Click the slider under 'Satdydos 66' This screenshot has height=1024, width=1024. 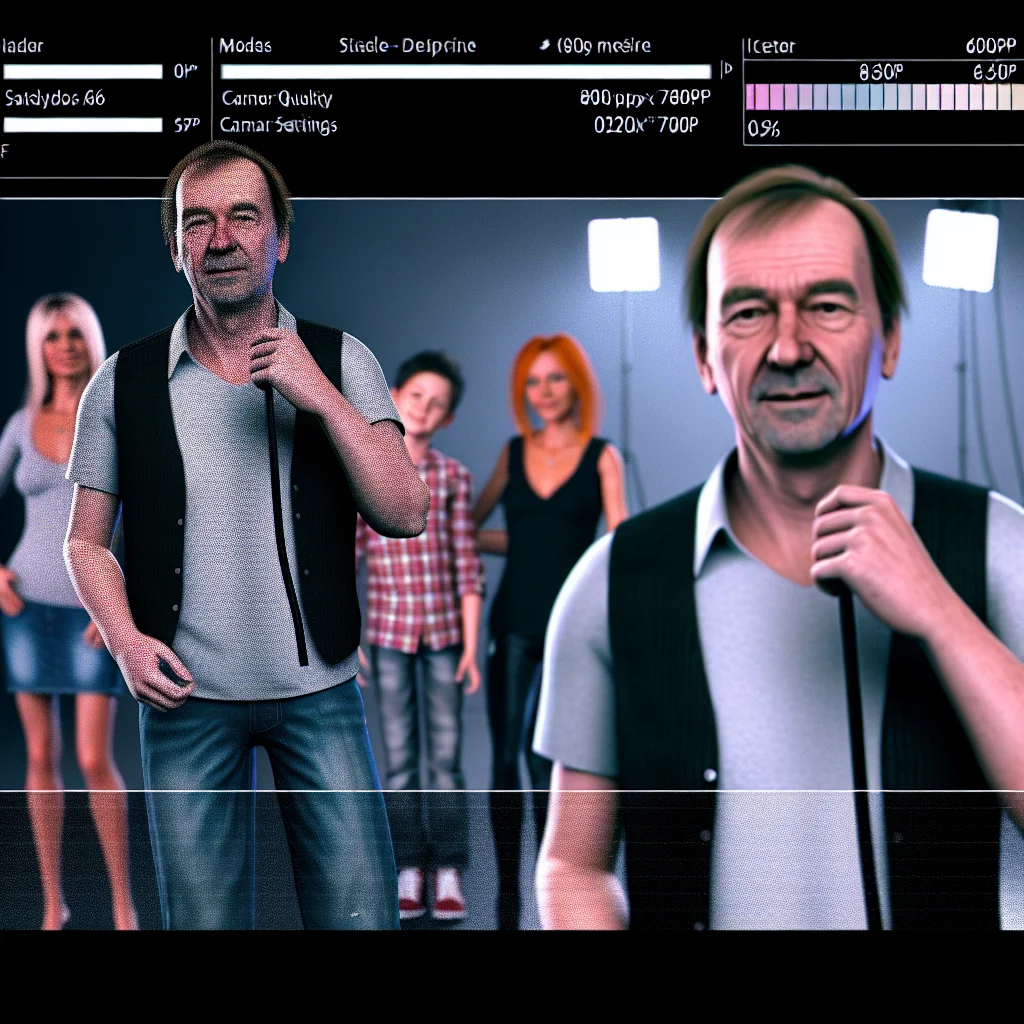pyautogui.click(x=82, y=125)
